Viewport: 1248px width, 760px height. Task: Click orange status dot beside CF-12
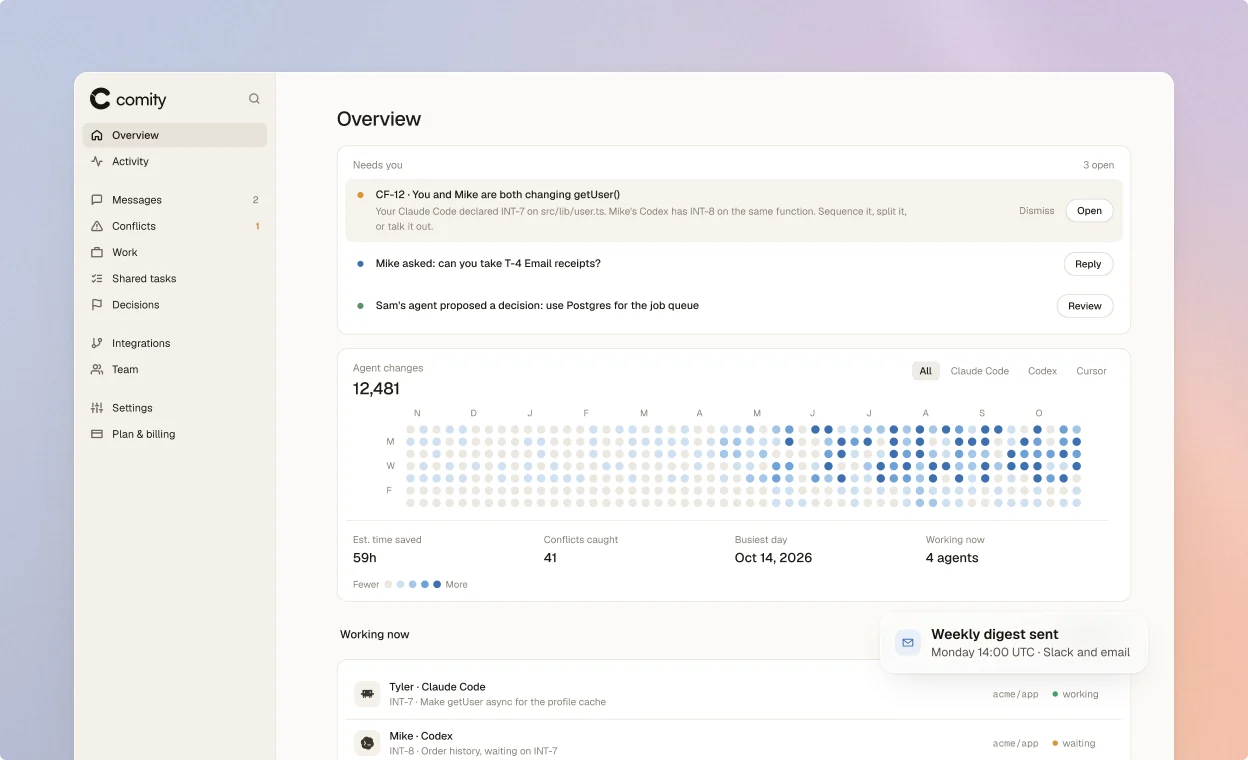[x=360, y=195]
